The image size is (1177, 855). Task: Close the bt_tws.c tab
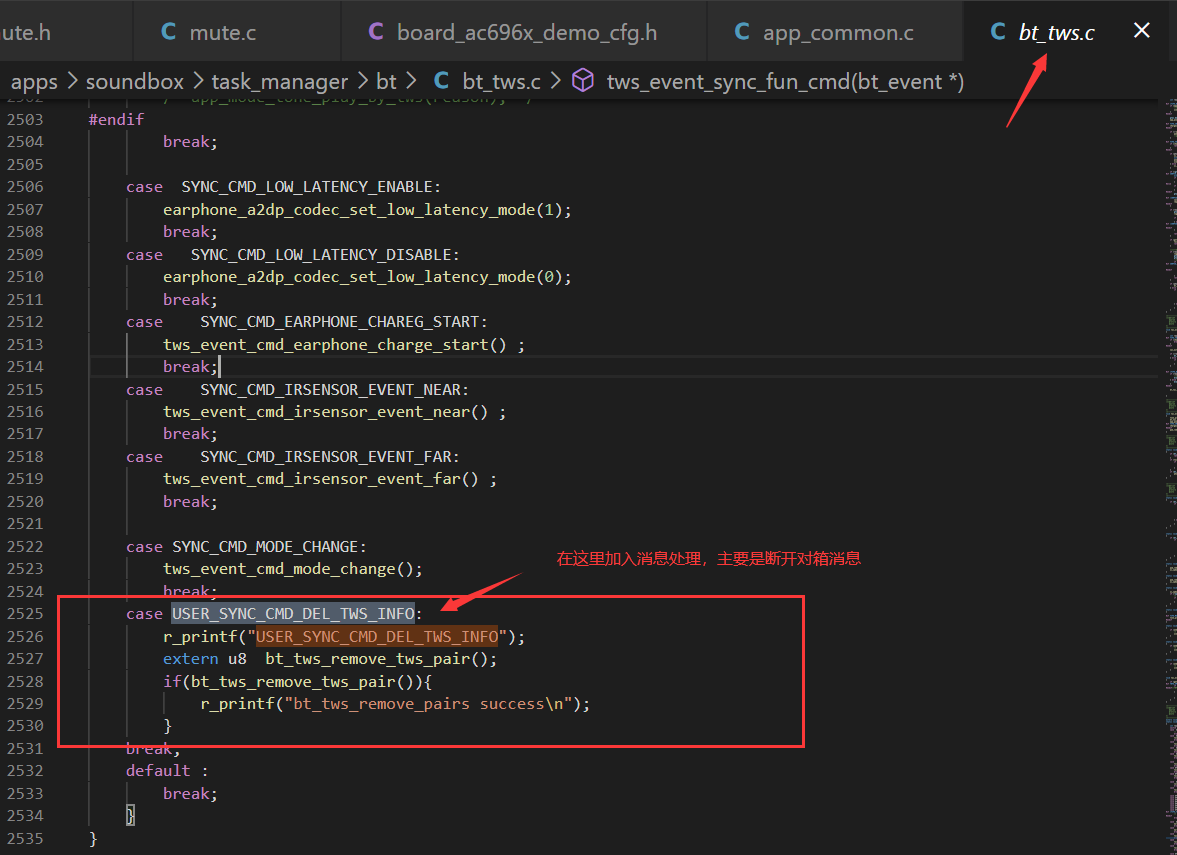pyautogui.click(x=1141, y=31)
